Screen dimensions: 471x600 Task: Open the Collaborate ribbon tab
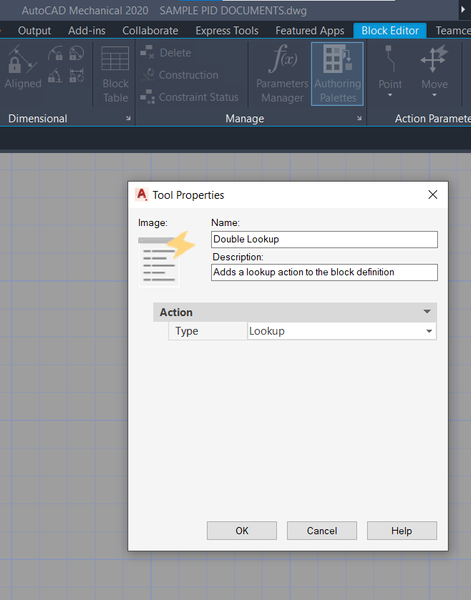click(x=150, y=31)
